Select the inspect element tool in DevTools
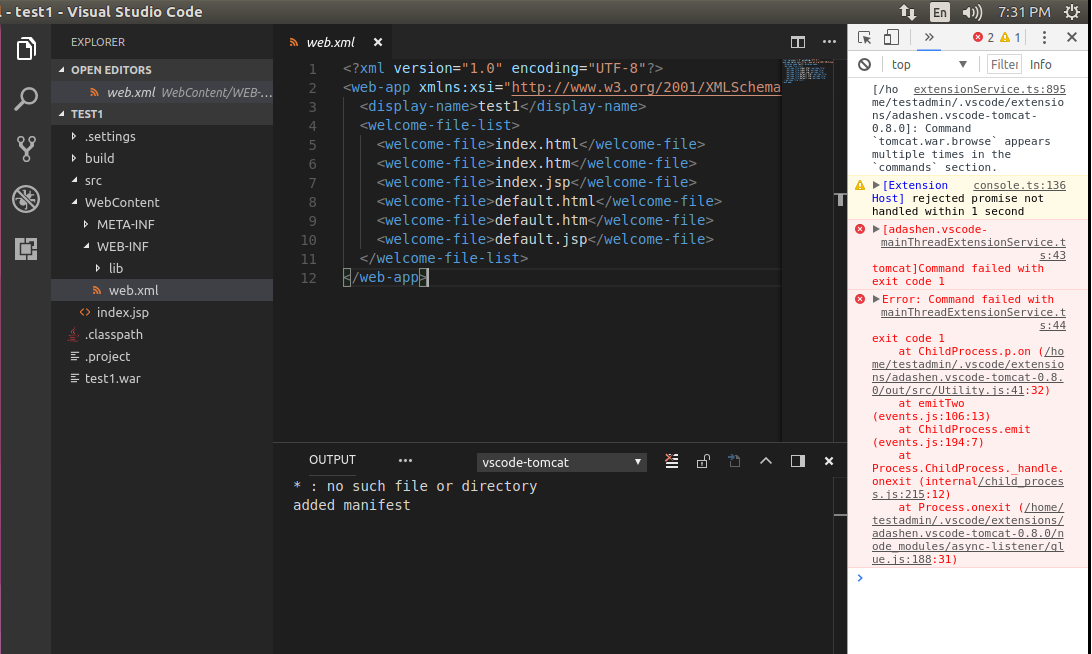Image resolution: width=1092 pixels, height=654 pixels. (x=866, y=36)
